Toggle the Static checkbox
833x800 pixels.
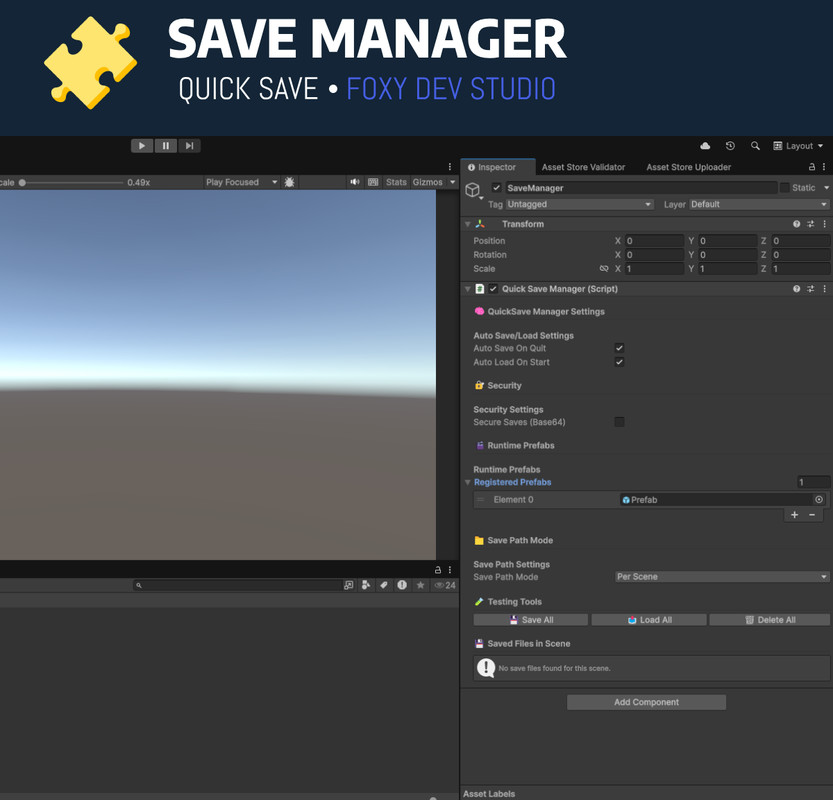coord(784,188)
